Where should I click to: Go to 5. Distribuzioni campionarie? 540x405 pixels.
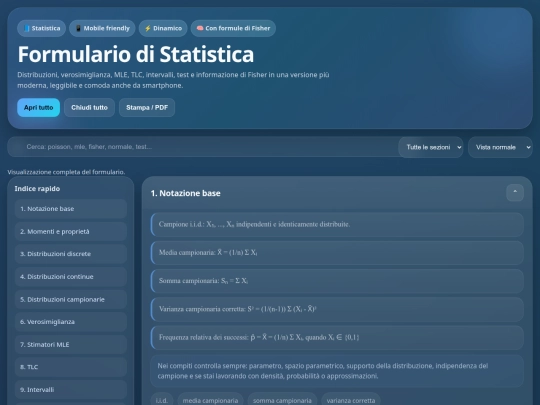[x=71, y=299]
